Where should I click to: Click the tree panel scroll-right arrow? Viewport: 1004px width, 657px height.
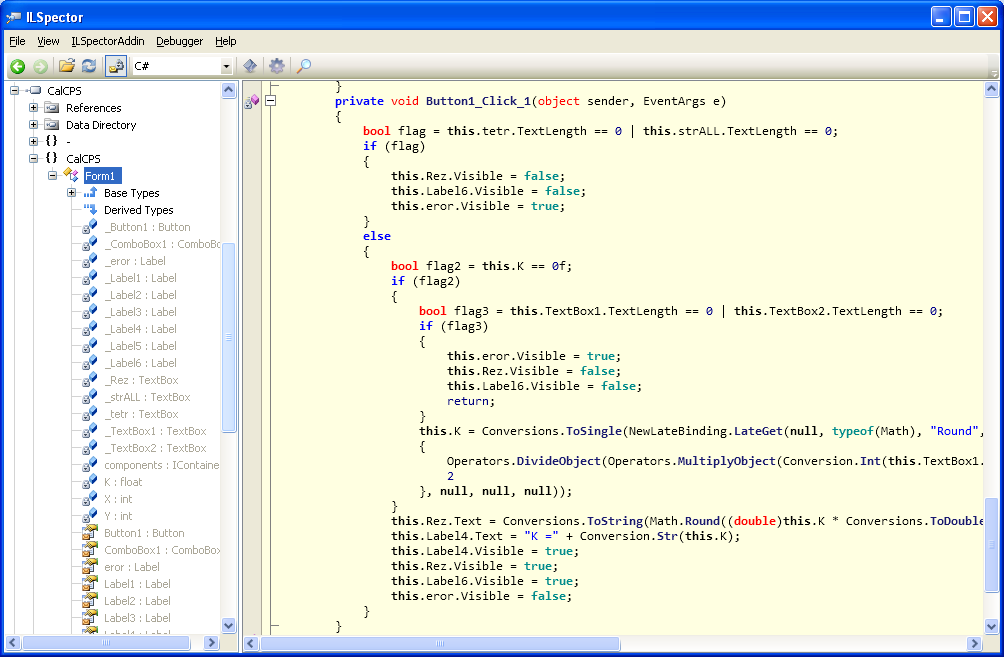tap(211, 642)
